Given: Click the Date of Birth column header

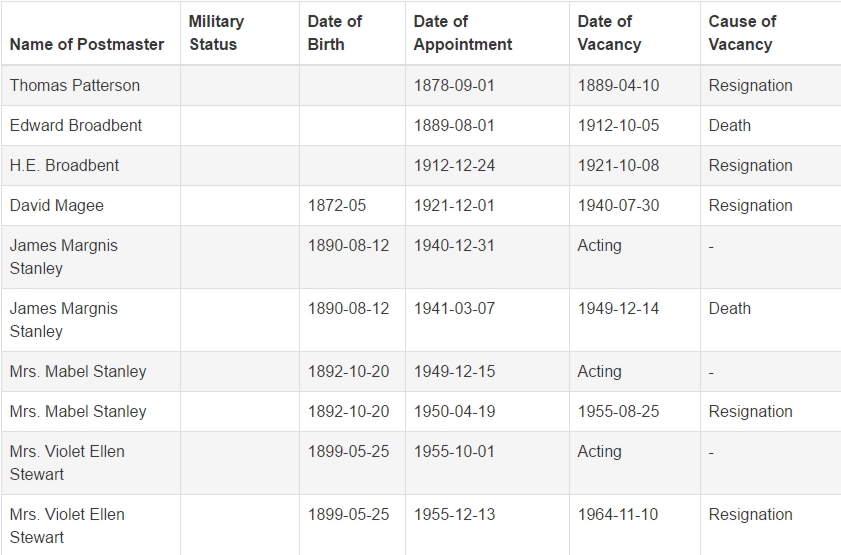Looking at the screenshot, I should (335, 33).
